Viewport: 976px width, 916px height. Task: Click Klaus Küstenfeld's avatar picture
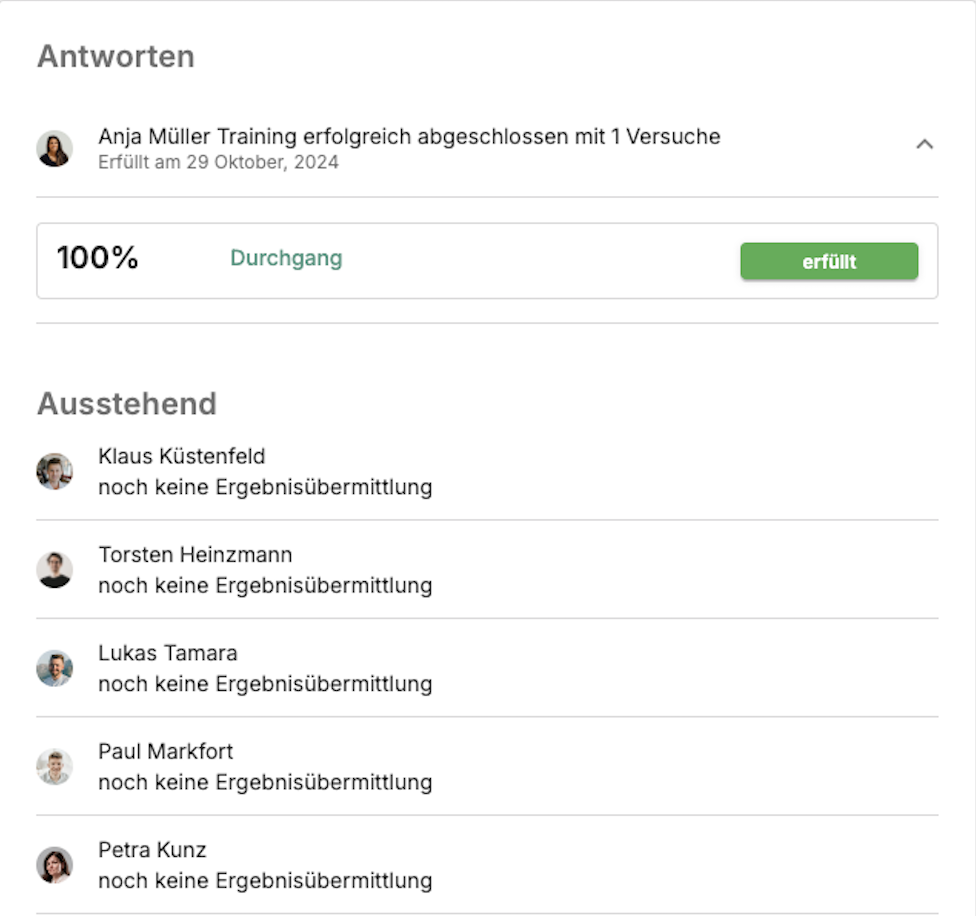pyautogui.click(x=55, y=471)
